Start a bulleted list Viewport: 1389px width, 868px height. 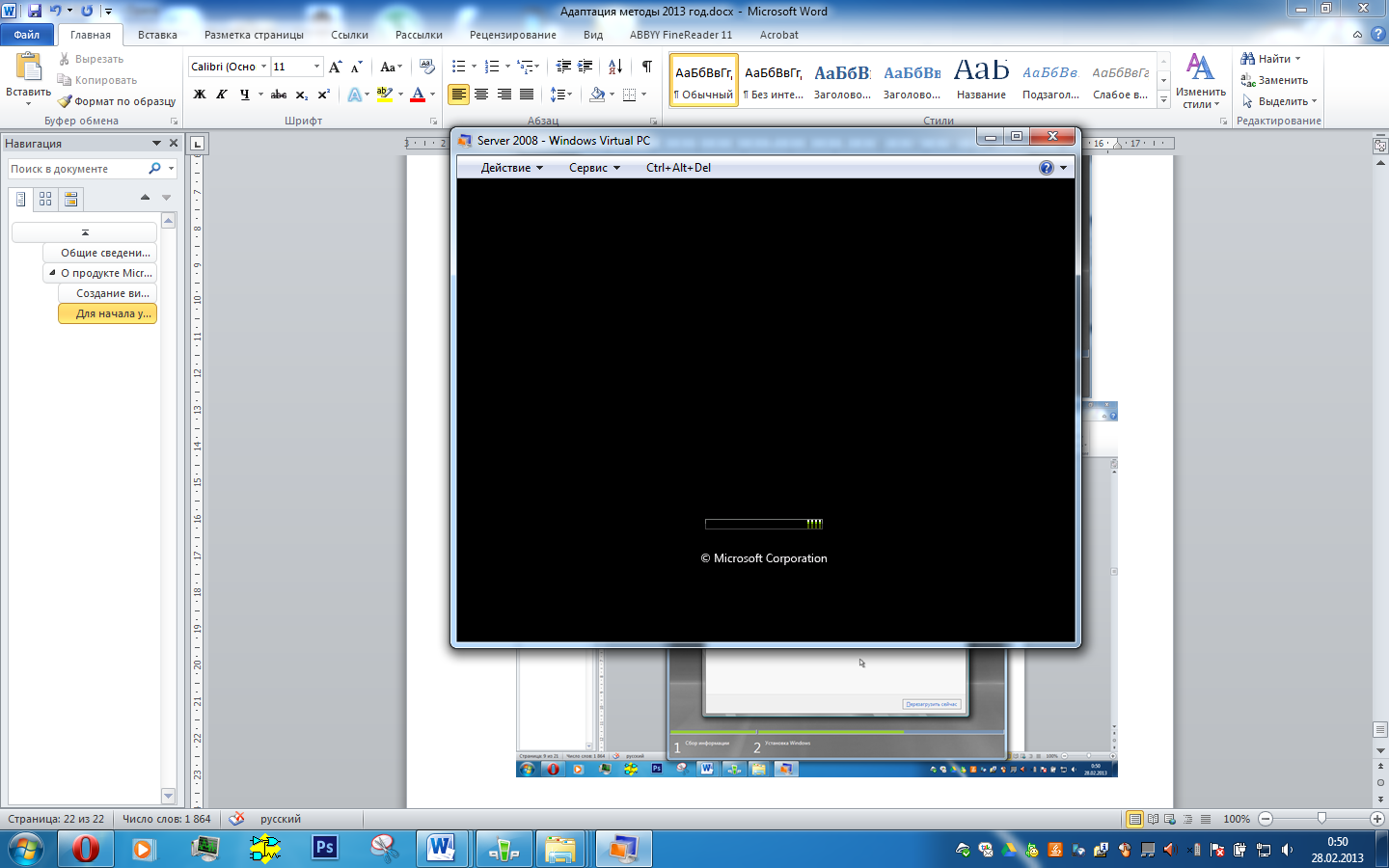point(459,67)
